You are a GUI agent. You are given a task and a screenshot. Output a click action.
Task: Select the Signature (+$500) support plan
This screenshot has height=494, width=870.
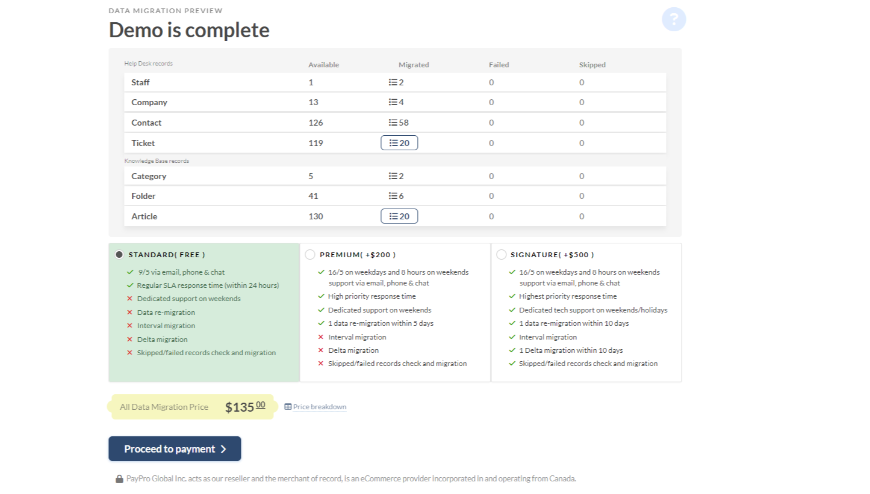click(501, 254)
